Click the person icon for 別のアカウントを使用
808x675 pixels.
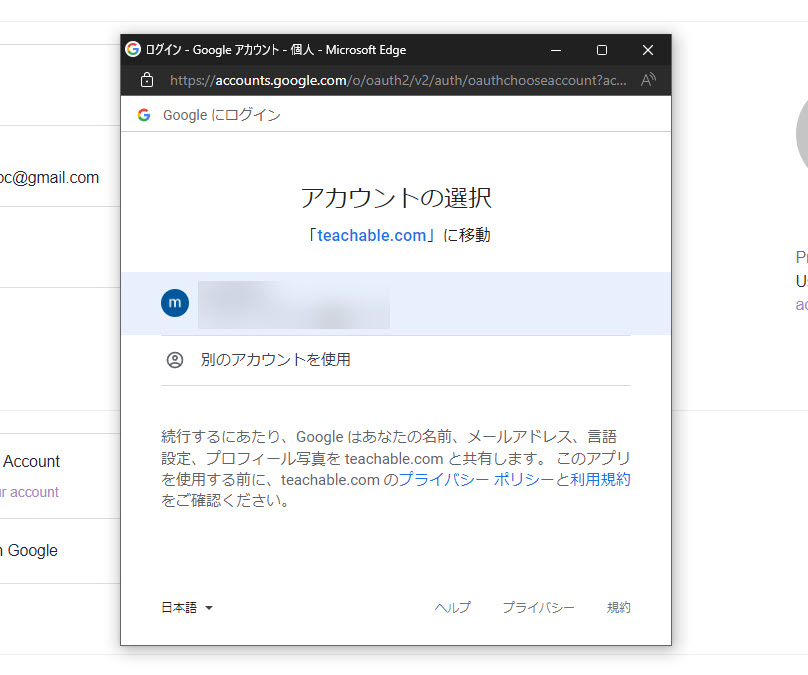click(175, 360)
